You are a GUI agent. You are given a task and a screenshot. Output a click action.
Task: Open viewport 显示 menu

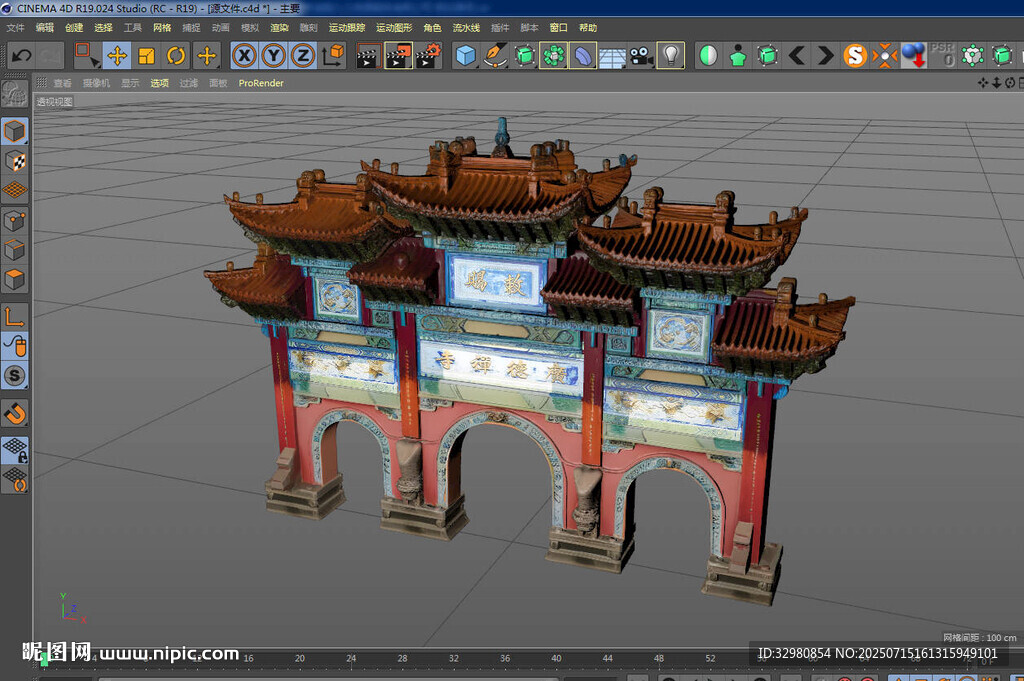130,83
